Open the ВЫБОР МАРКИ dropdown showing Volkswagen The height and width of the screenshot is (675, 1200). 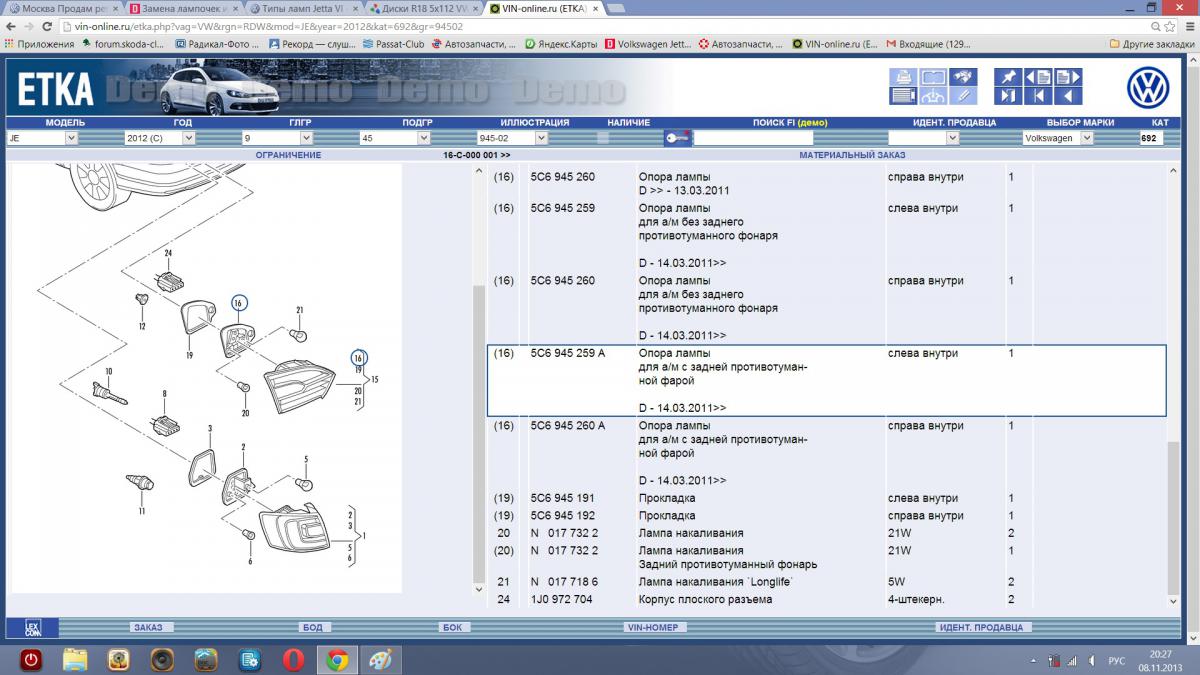[x=1058, y=138]
